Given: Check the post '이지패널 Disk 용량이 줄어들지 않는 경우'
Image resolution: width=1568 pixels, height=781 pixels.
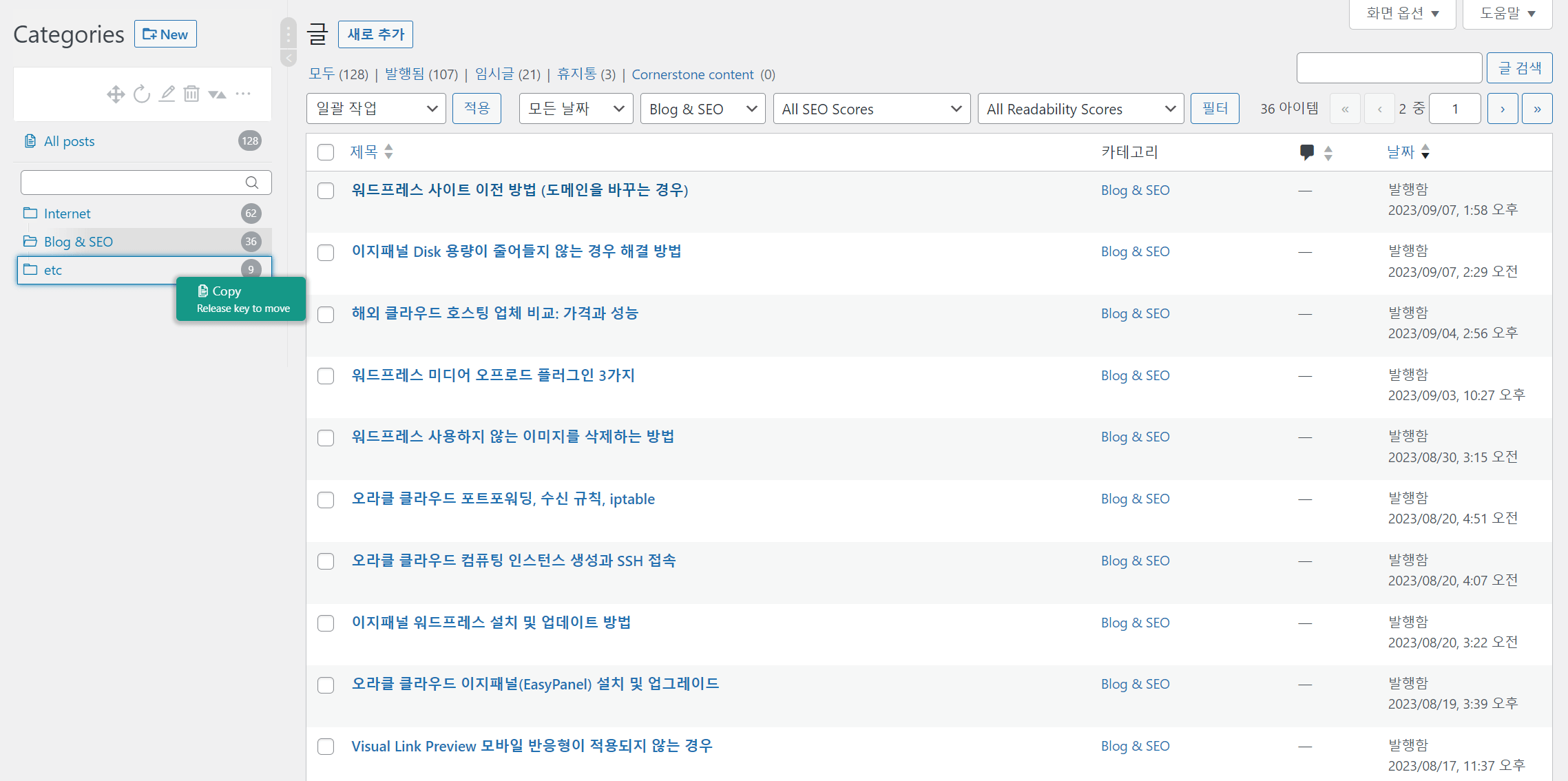Looking at the screenshot, I should (x=326, y=253).
